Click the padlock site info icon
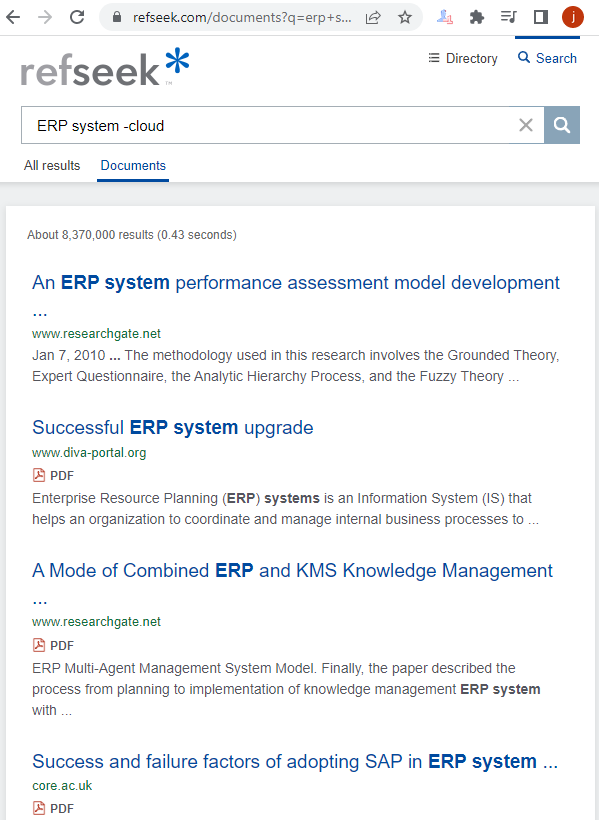This screenshot has width=599, height=820. point(117,17)
